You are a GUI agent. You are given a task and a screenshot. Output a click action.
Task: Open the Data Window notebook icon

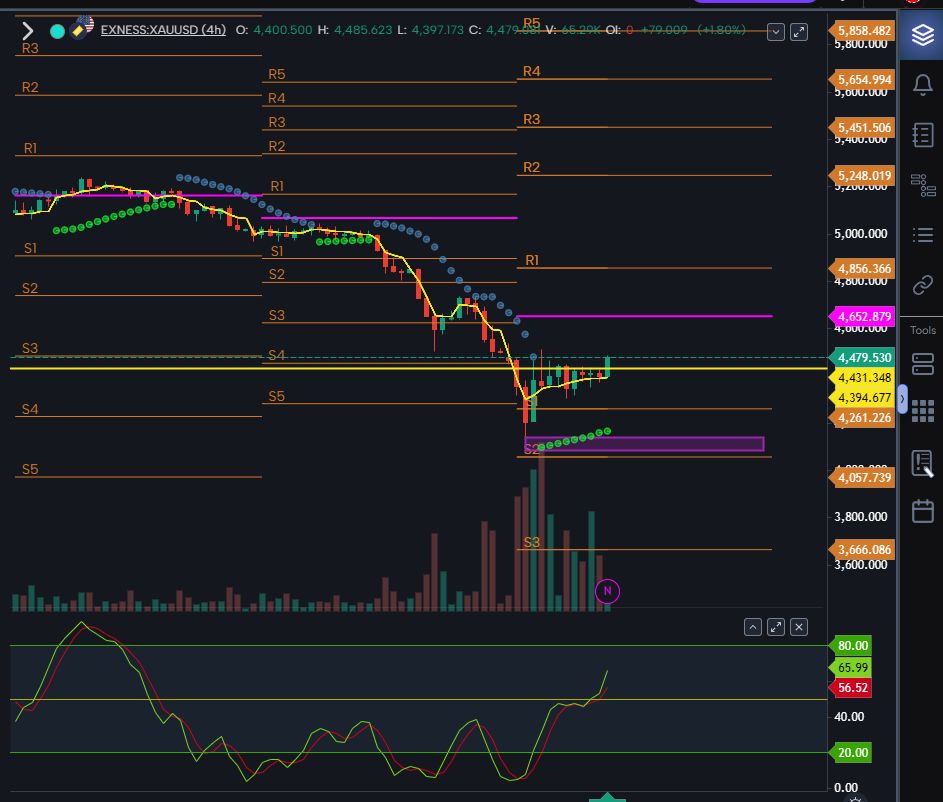[x=922, y=135]
